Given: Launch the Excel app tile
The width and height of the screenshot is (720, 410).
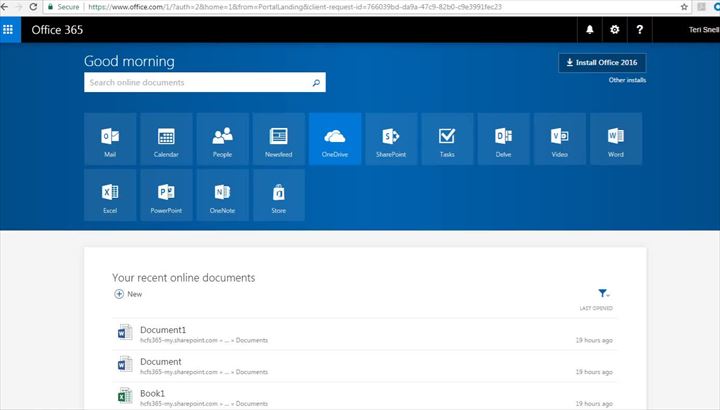Looking at the screenshot, I should [x=110, y=195].
